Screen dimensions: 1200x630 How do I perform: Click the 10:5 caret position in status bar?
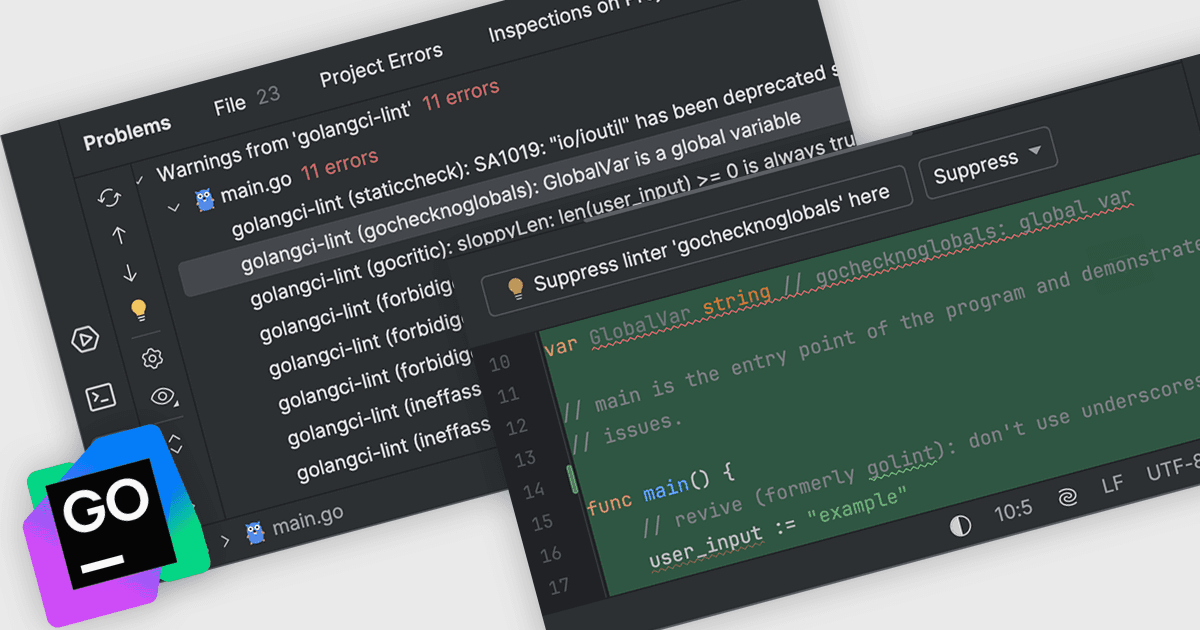point(1013,512)
